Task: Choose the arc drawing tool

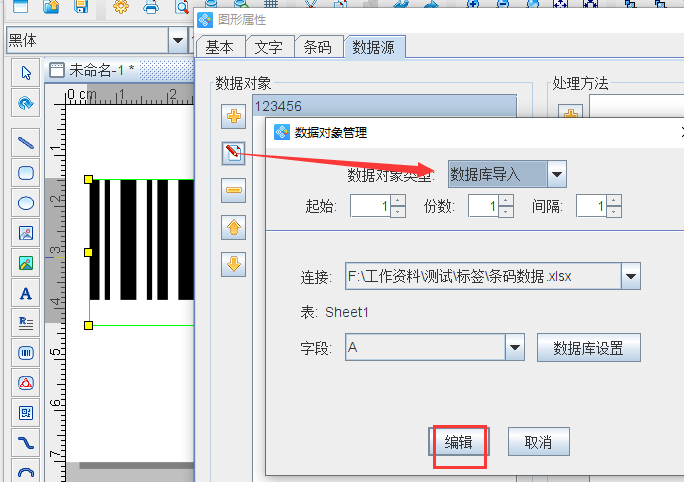Action: (26, 471)
